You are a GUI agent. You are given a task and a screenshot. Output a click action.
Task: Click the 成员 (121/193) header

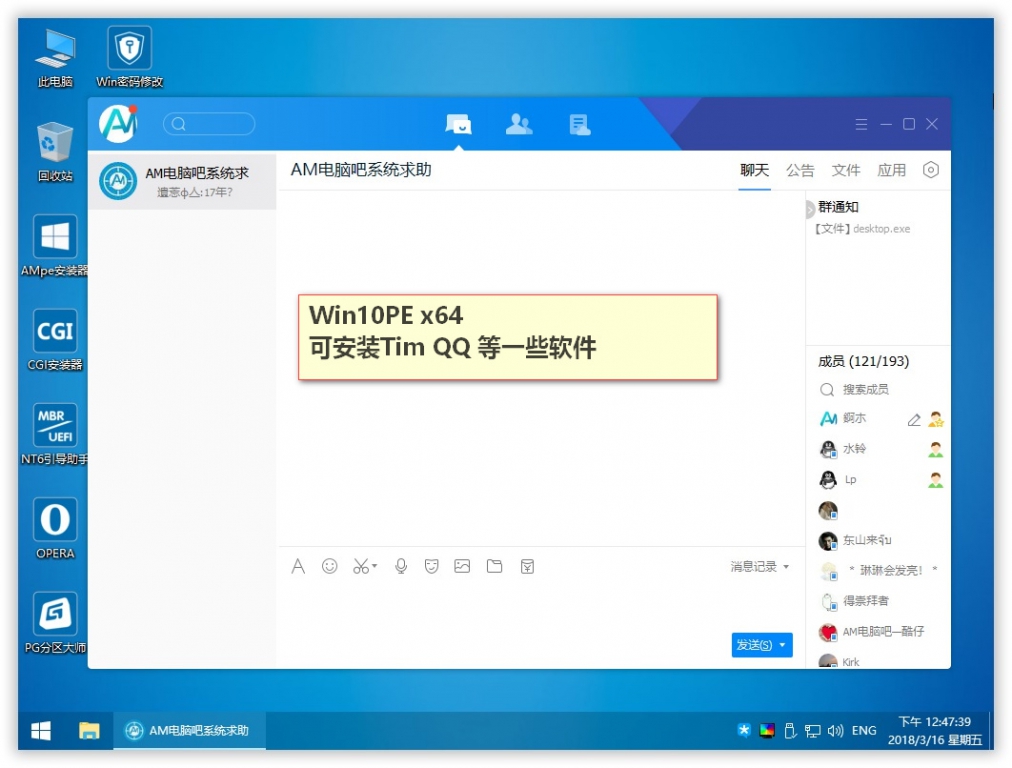tap(864, 361)
